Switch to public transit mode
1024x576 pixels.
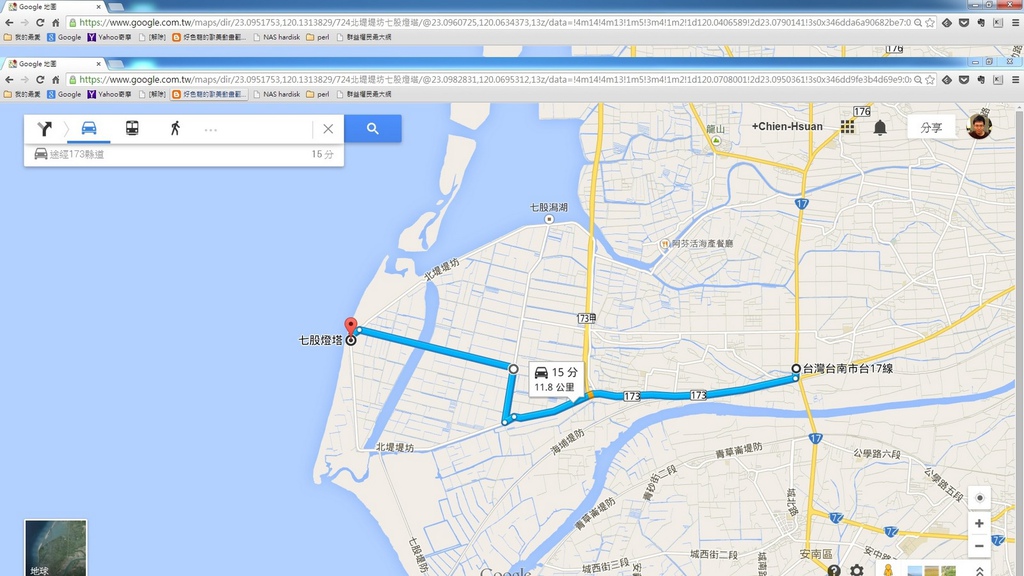point(132,128)
